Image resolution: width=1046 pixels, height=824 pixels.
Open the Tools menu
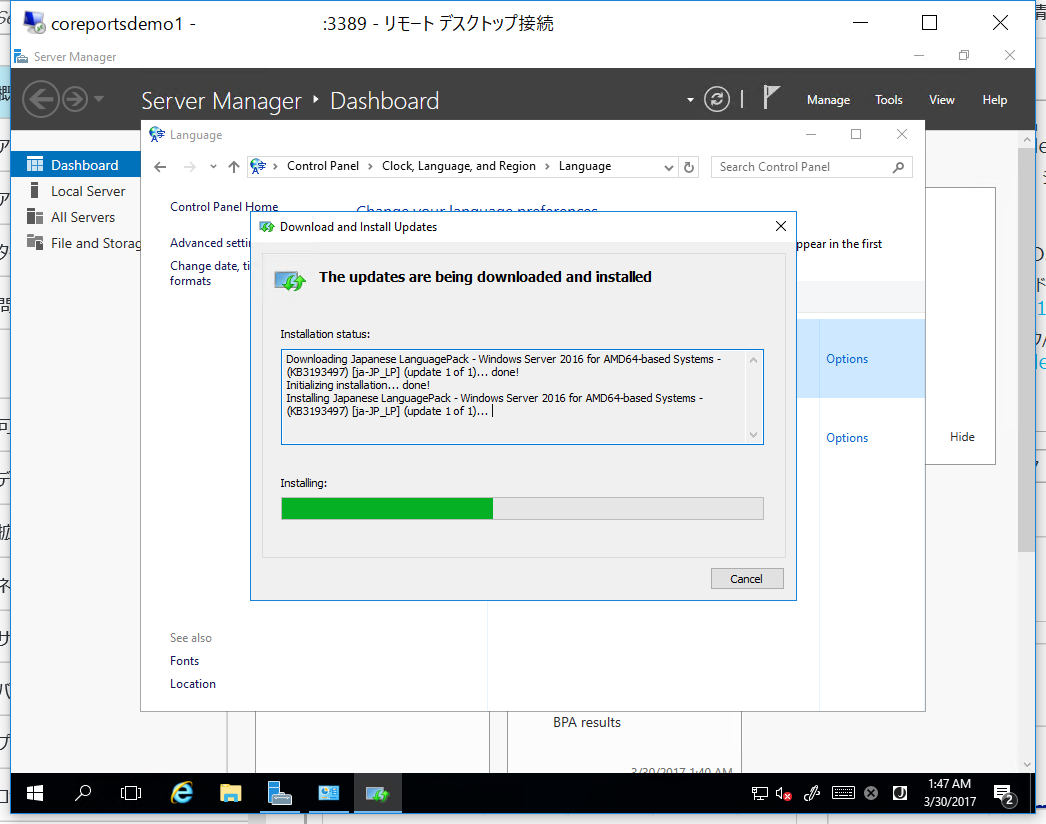[x=889, y=99]
